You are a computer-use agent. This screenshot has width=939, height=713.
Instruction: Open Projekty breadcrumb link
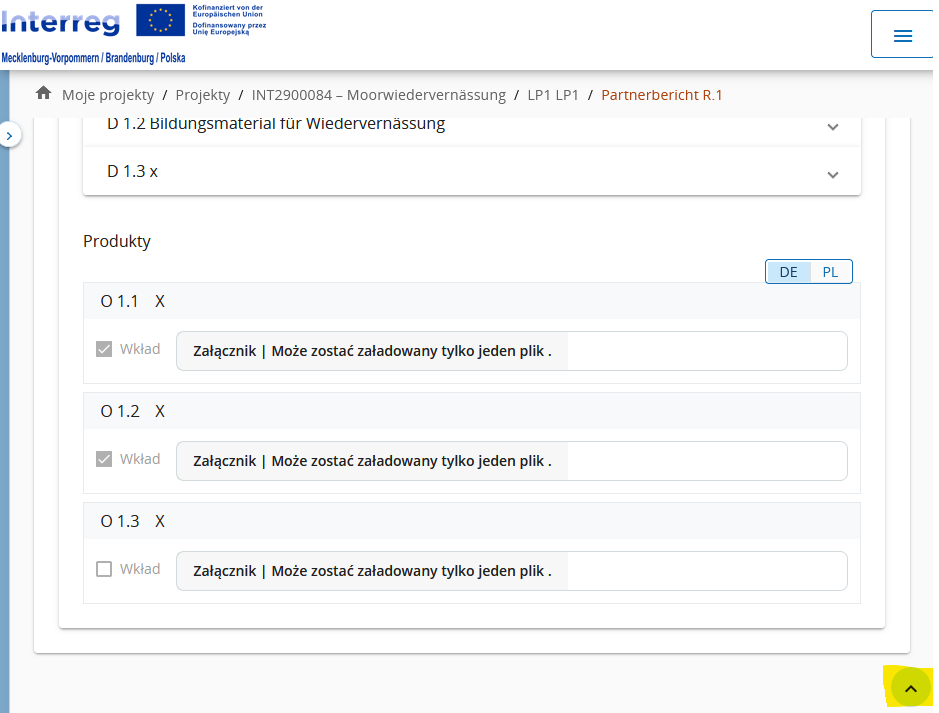tap(202, 95)
